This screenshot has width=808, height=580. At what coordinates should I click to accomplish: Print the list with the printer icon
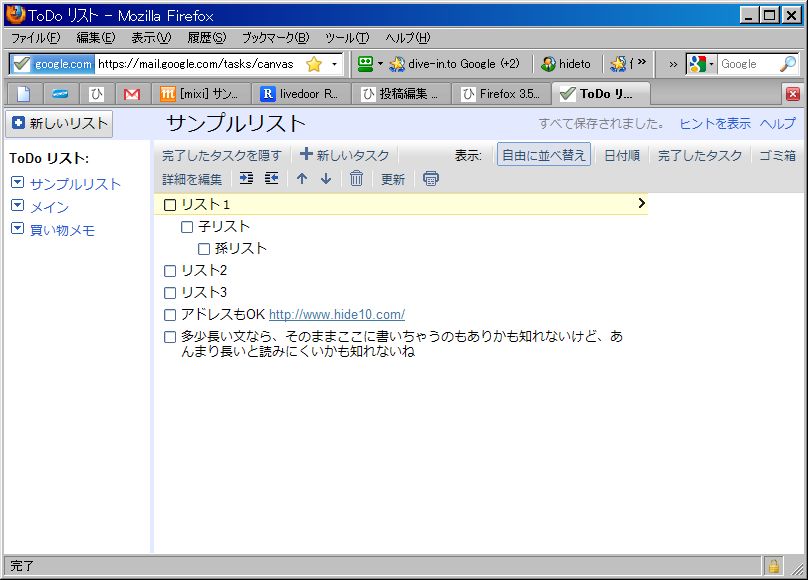(430, 179)
